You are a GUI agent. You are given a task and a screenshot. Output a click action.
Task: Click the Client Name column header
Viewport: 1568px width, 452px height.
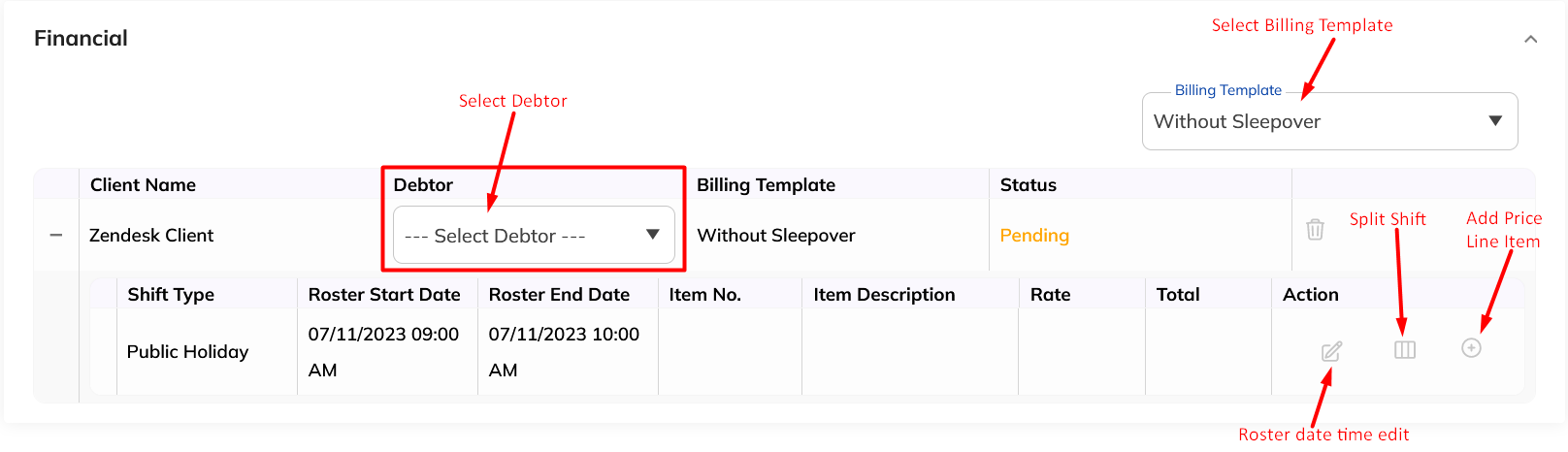(143, 185)
